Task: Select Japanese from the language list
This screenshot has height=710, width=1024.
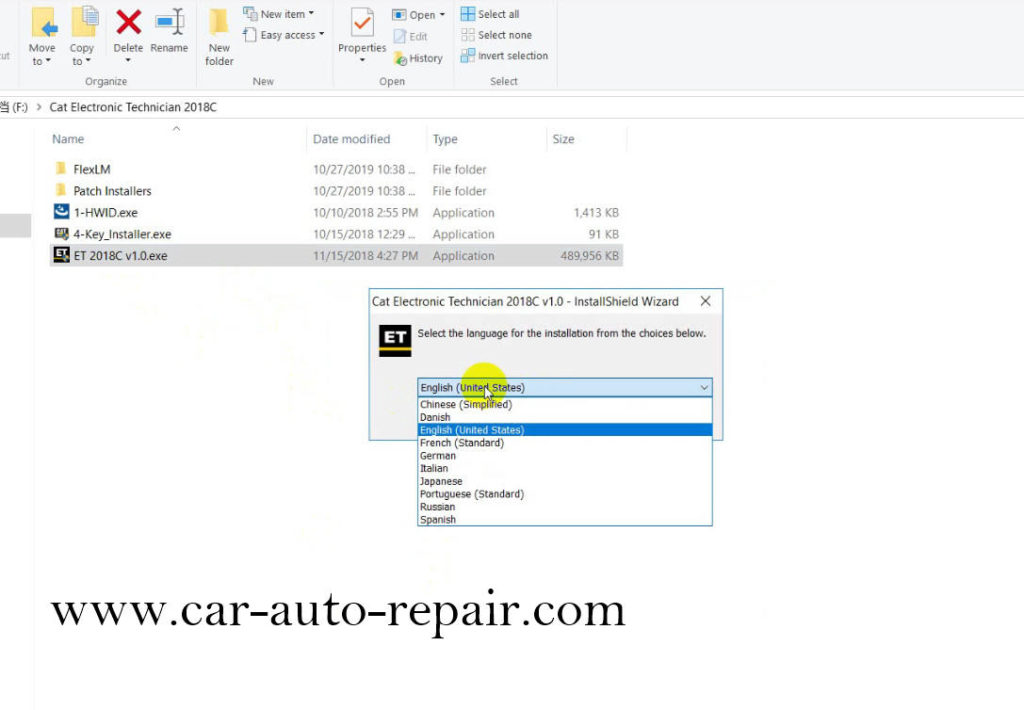Action: 441,481
